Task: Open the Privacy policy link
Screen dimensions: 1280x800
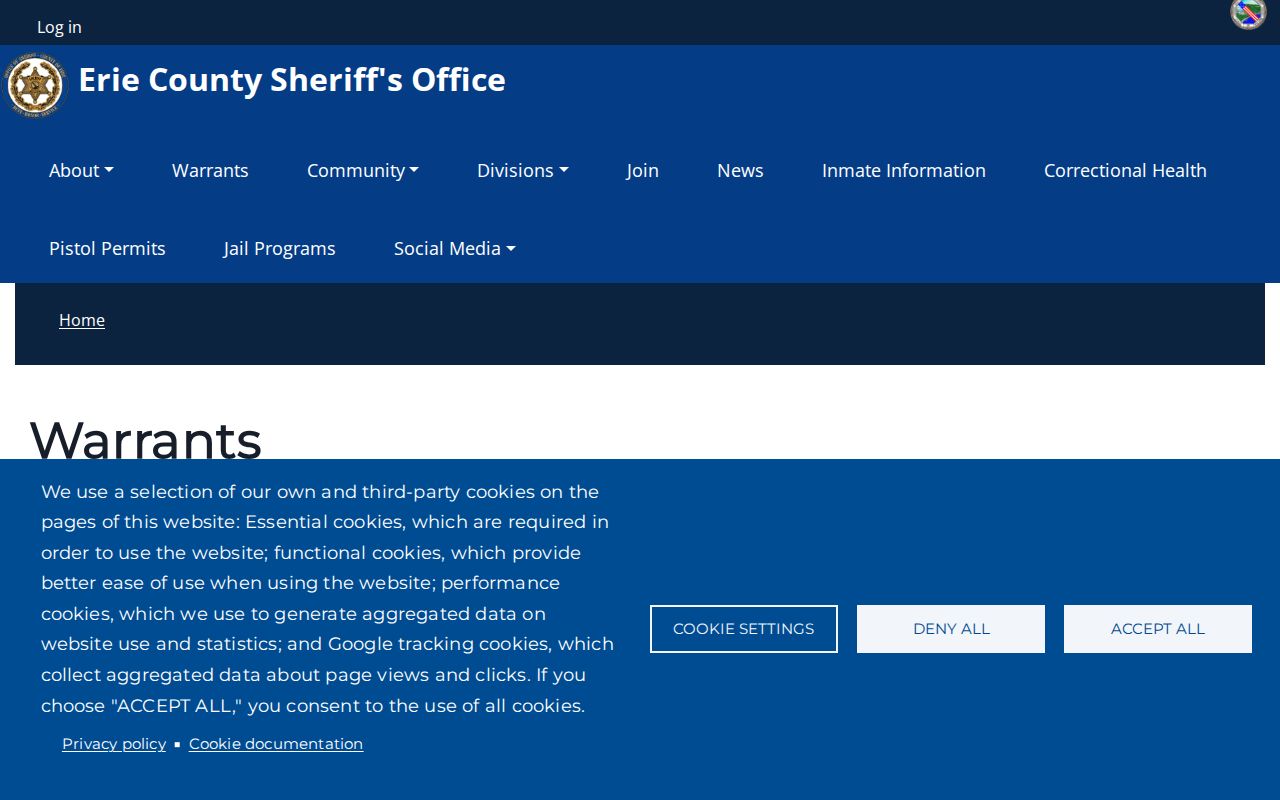Action: point(114,744)
